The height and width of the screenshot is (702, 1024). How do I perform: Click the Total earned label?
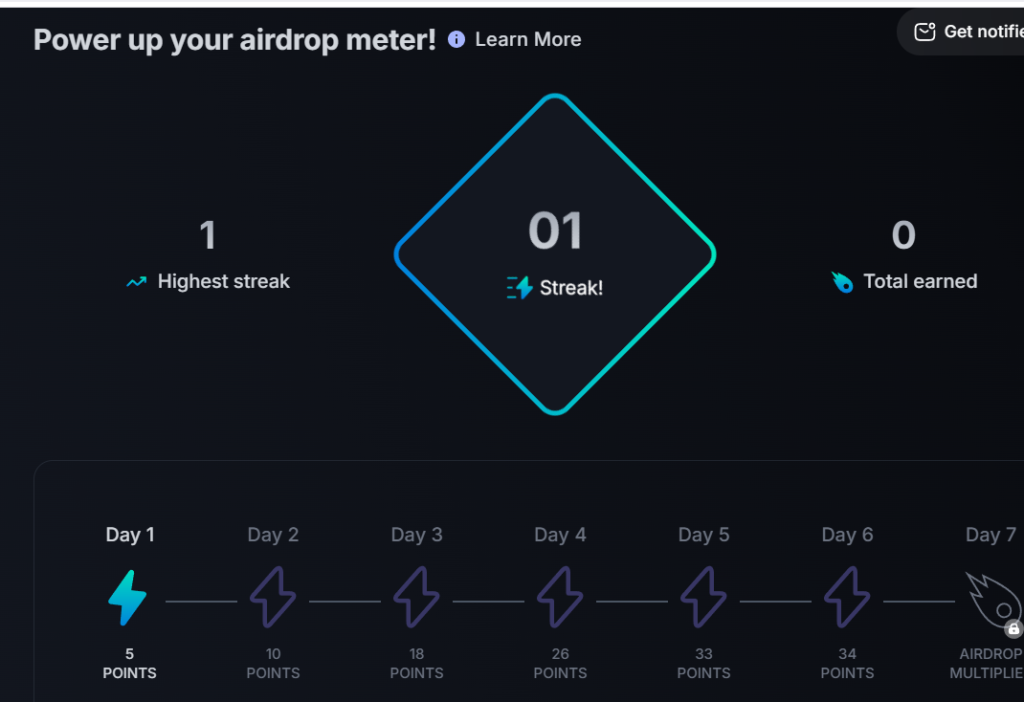click(x=920, y=281)
